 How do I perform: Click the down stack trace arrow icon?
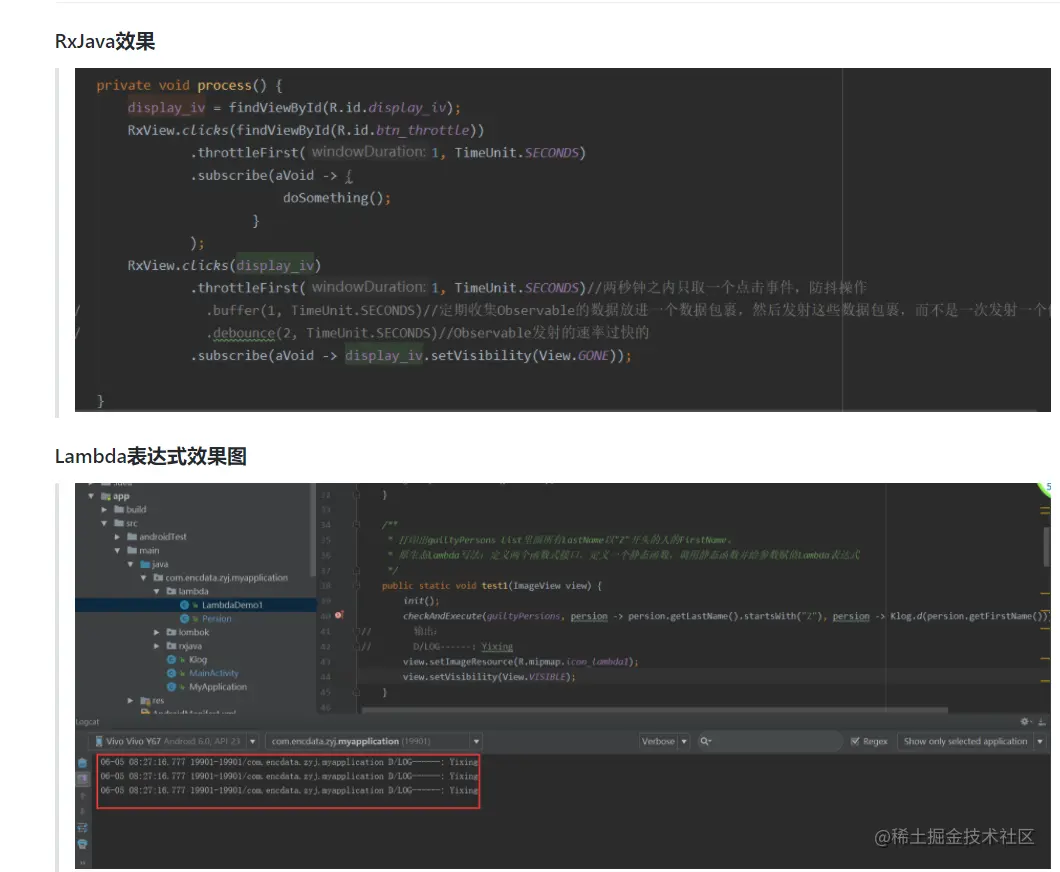tap(82, 811)
